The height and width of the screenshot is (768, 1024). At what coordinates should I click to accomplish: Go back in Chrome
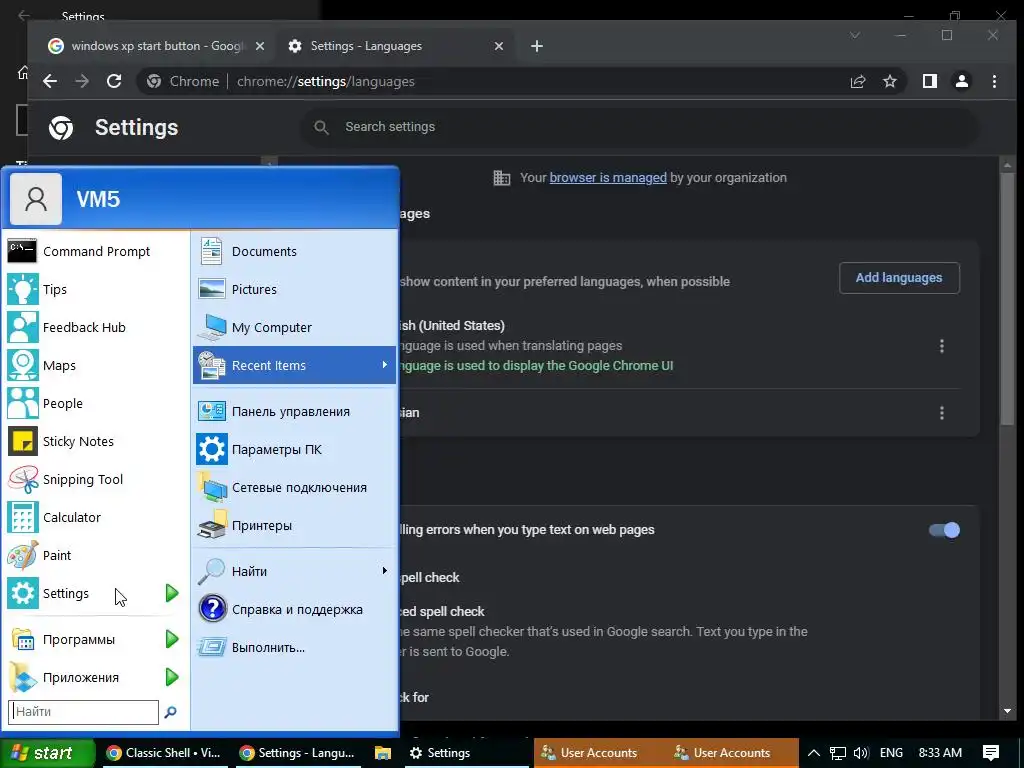pyautogui.click(x=50, y=81)
